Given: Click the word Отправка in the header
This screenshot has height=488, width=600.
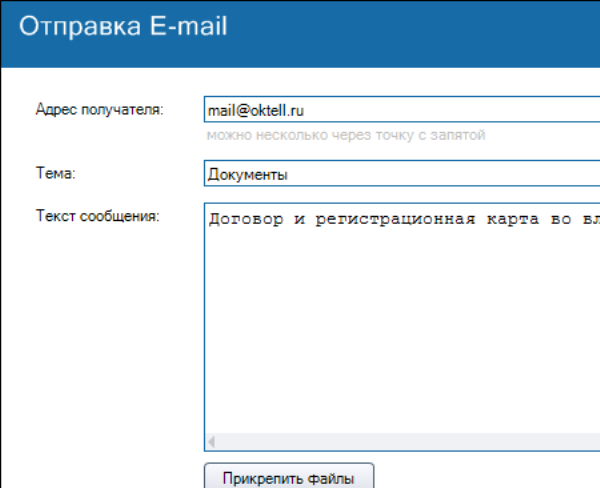Looking at the screenshot, I should coord(76,27).
